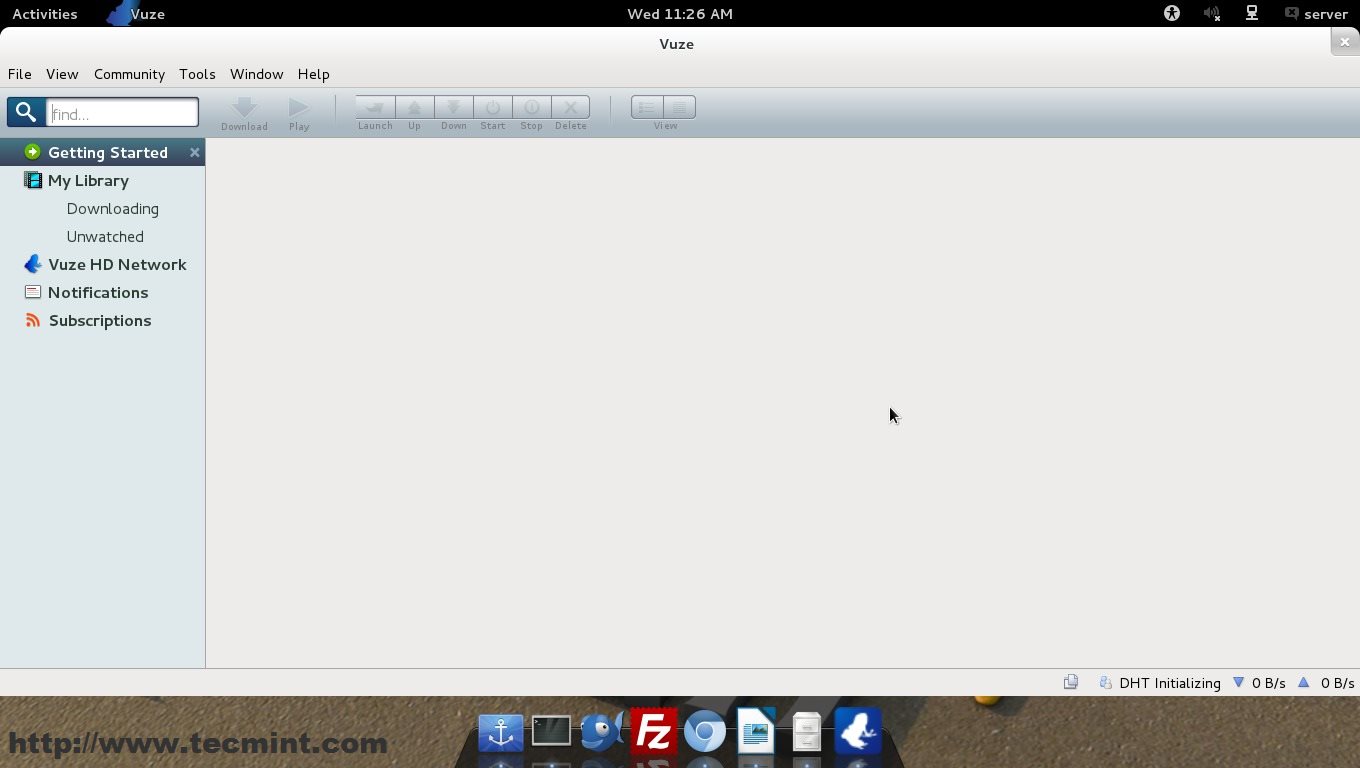Click the Start toolbar icon
The height and width of the screenshot is (768, 1360).
coord(492,107)
